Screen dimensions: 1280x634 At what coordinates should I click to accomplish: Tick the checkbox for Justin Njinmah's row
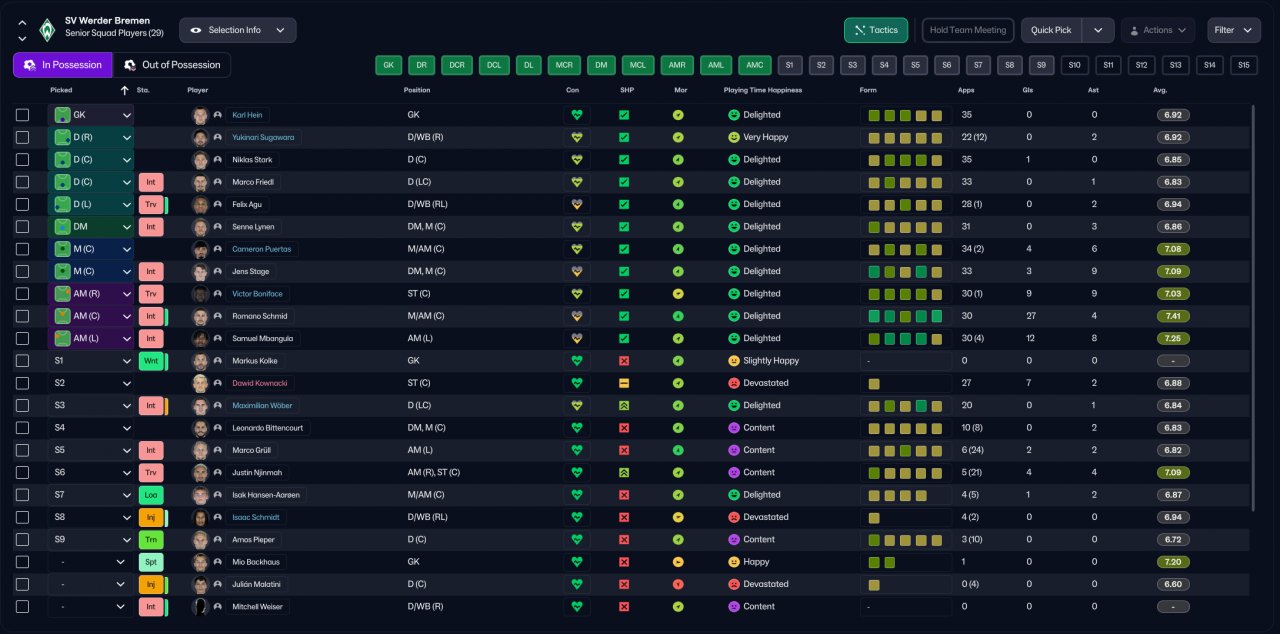coord(22,472)
